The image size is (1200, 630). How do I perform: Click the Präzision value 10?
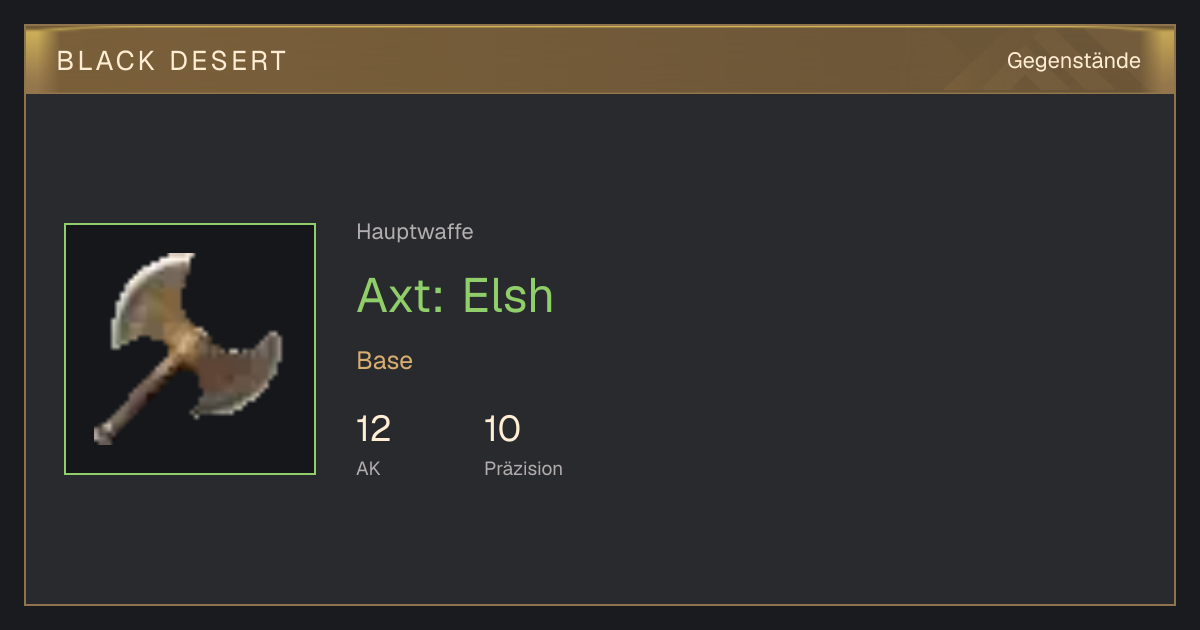click(x=502, y=430)
